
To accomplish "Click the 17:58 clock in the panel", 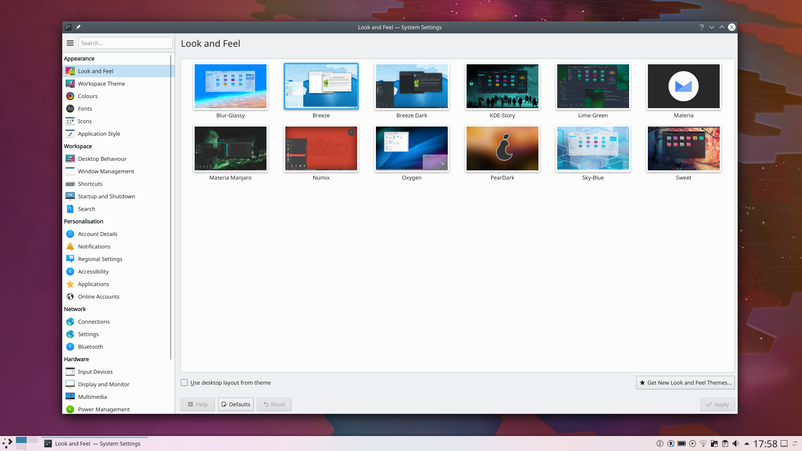I will pos(765,443).
